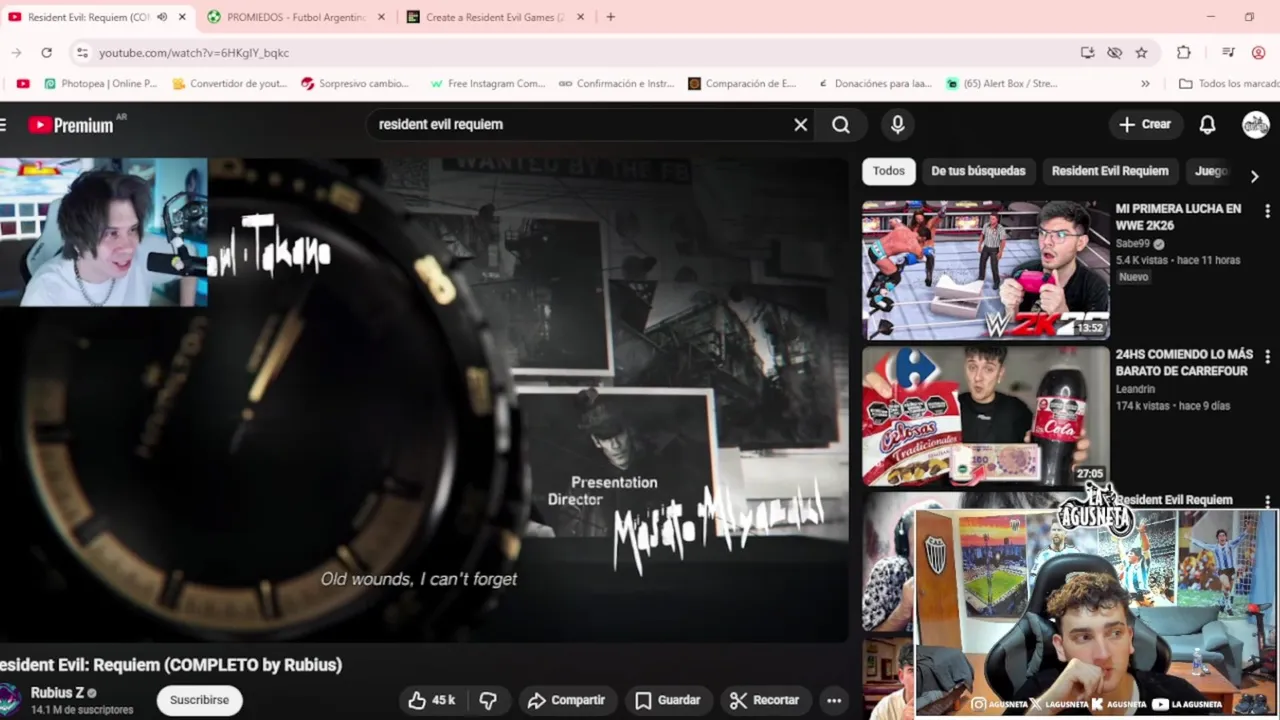Open the Rubius Z channel avatar
Image resolution: width=1280 pixels, height=720 pixels.
pos(10,700)
